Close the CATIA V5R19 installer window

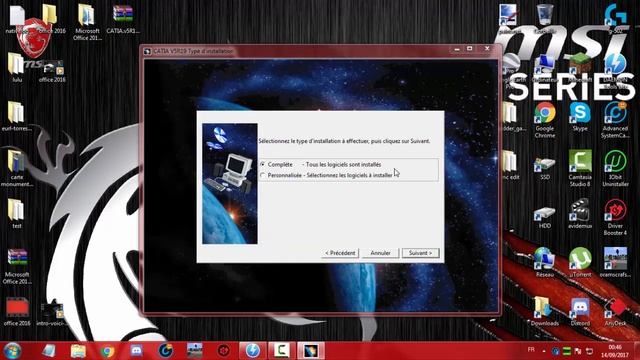pyautogui.click(x=487, y=49)
